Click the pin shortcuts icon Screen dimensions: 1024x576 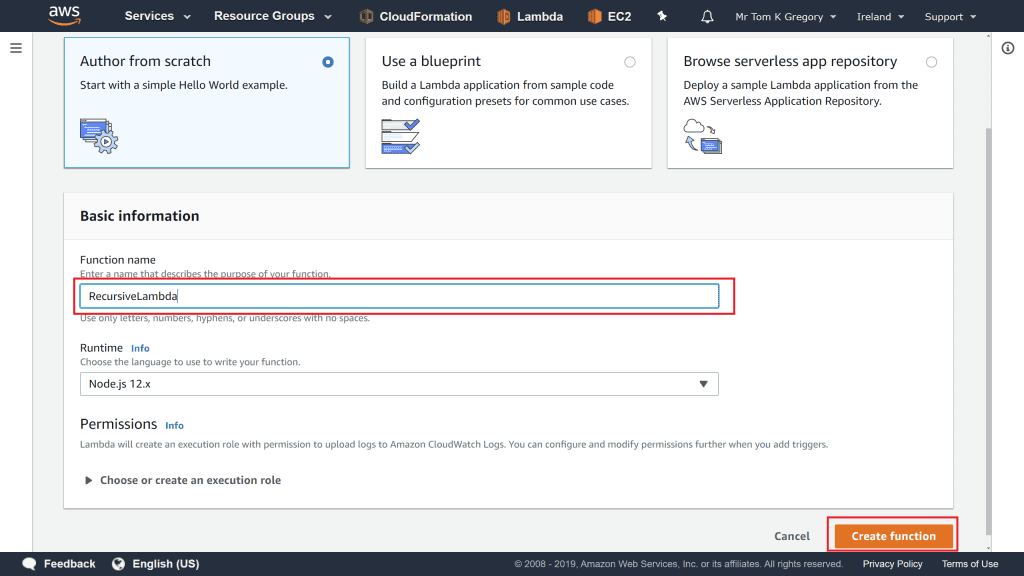pos(661,17)
